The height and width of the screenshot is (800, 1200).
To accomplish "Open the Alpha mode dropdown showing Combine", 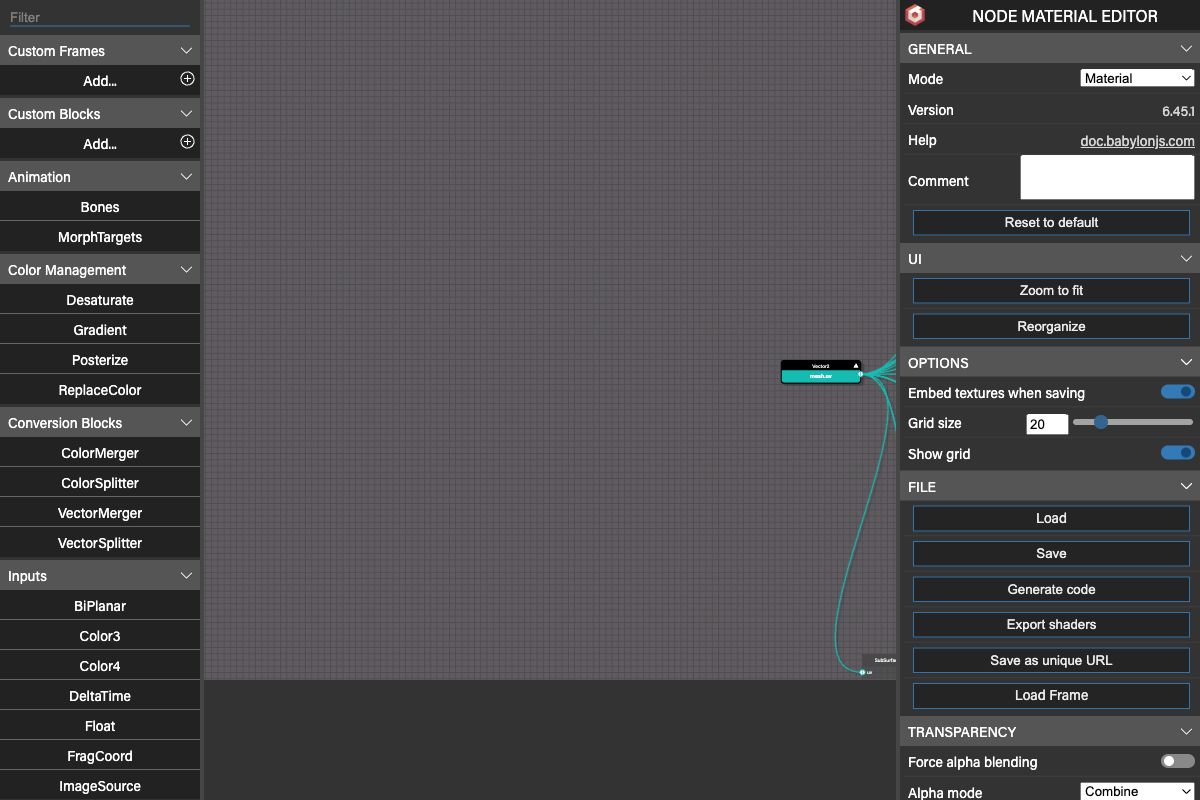I will 1137,791.
